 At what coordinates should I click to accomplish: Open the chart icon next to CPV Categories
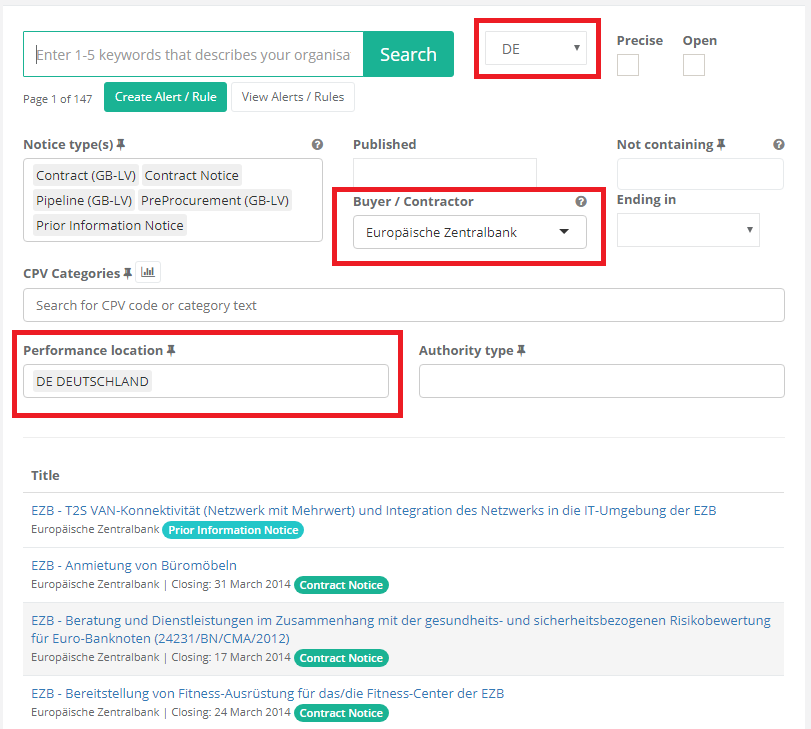148,271
